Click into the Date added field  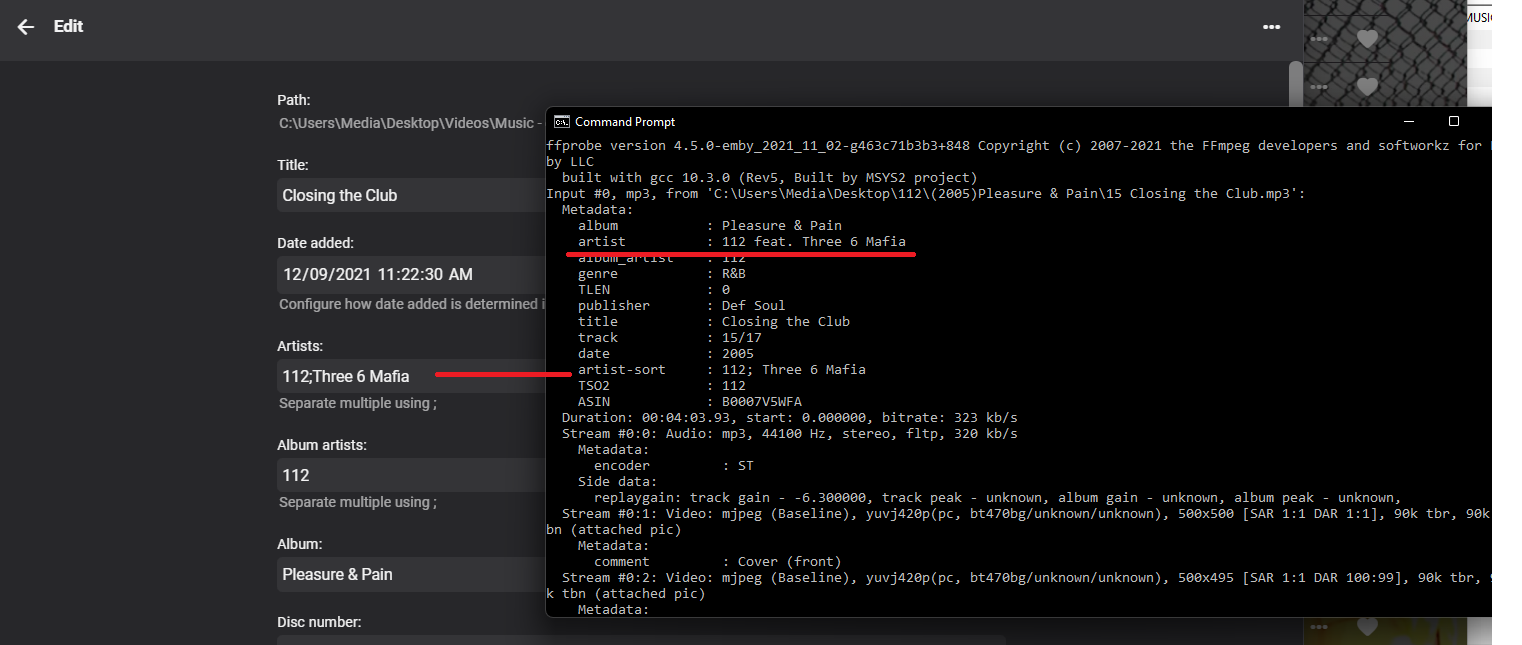(410, 274)
